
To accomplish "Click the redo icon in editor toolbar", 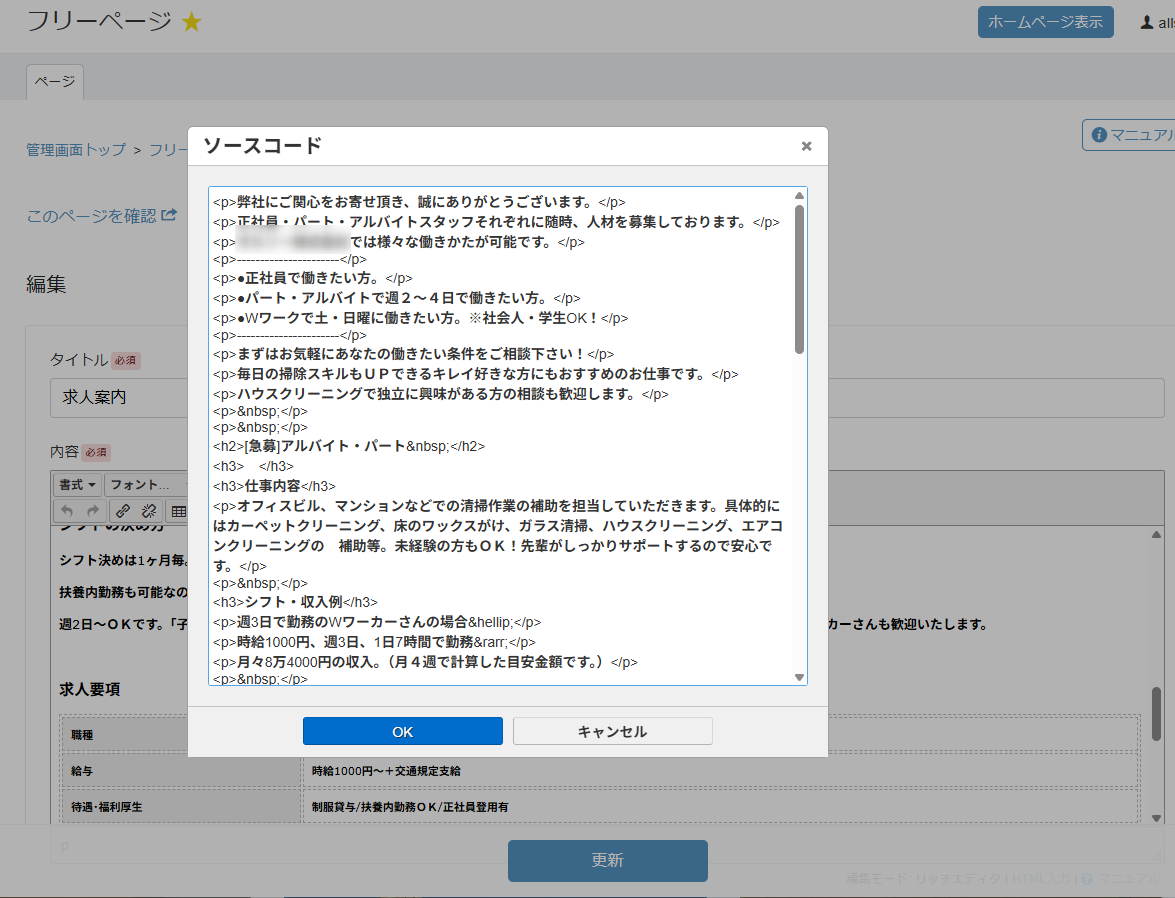I will tap(90, 511).
